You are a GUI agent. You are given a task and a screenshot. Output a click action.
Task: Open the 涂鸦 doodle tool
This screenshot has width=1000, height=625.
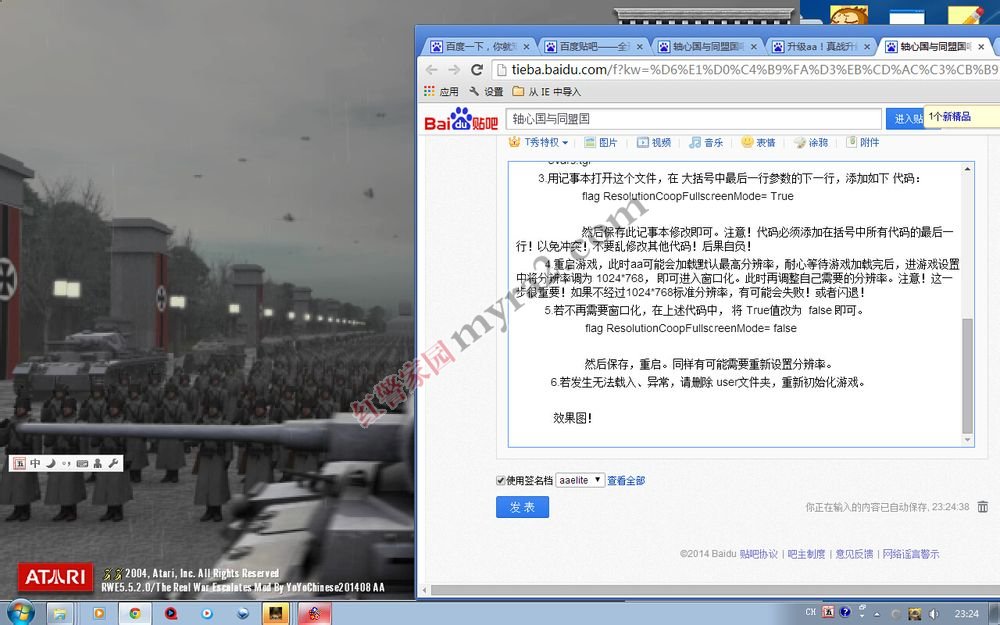(811, 142)
